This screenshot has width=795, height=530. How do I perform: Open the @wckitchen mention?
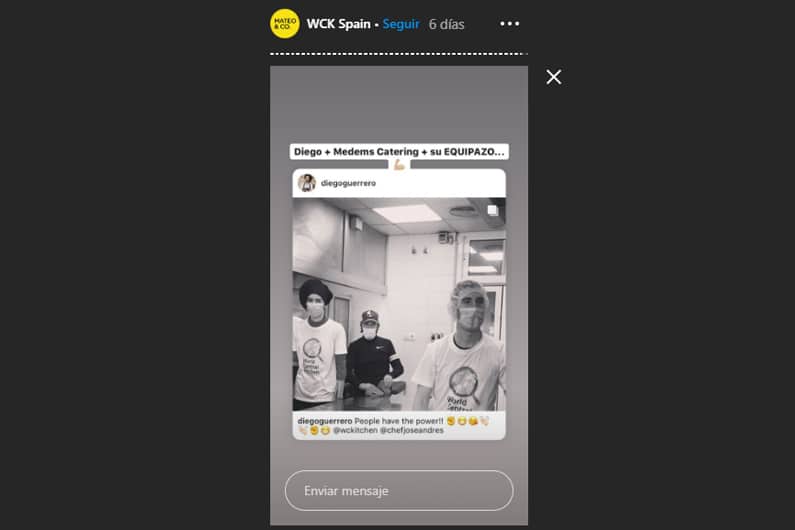(x=355, y=430)
